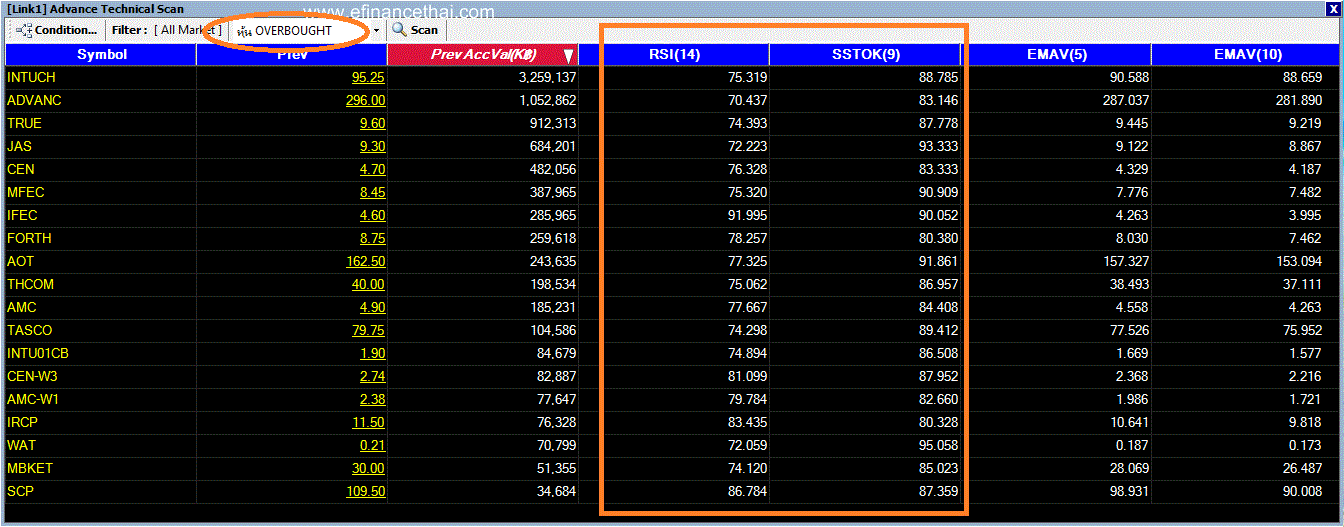Select the FORTH symbol
The image size is (1344, 527).
click(x=29, y=238)
